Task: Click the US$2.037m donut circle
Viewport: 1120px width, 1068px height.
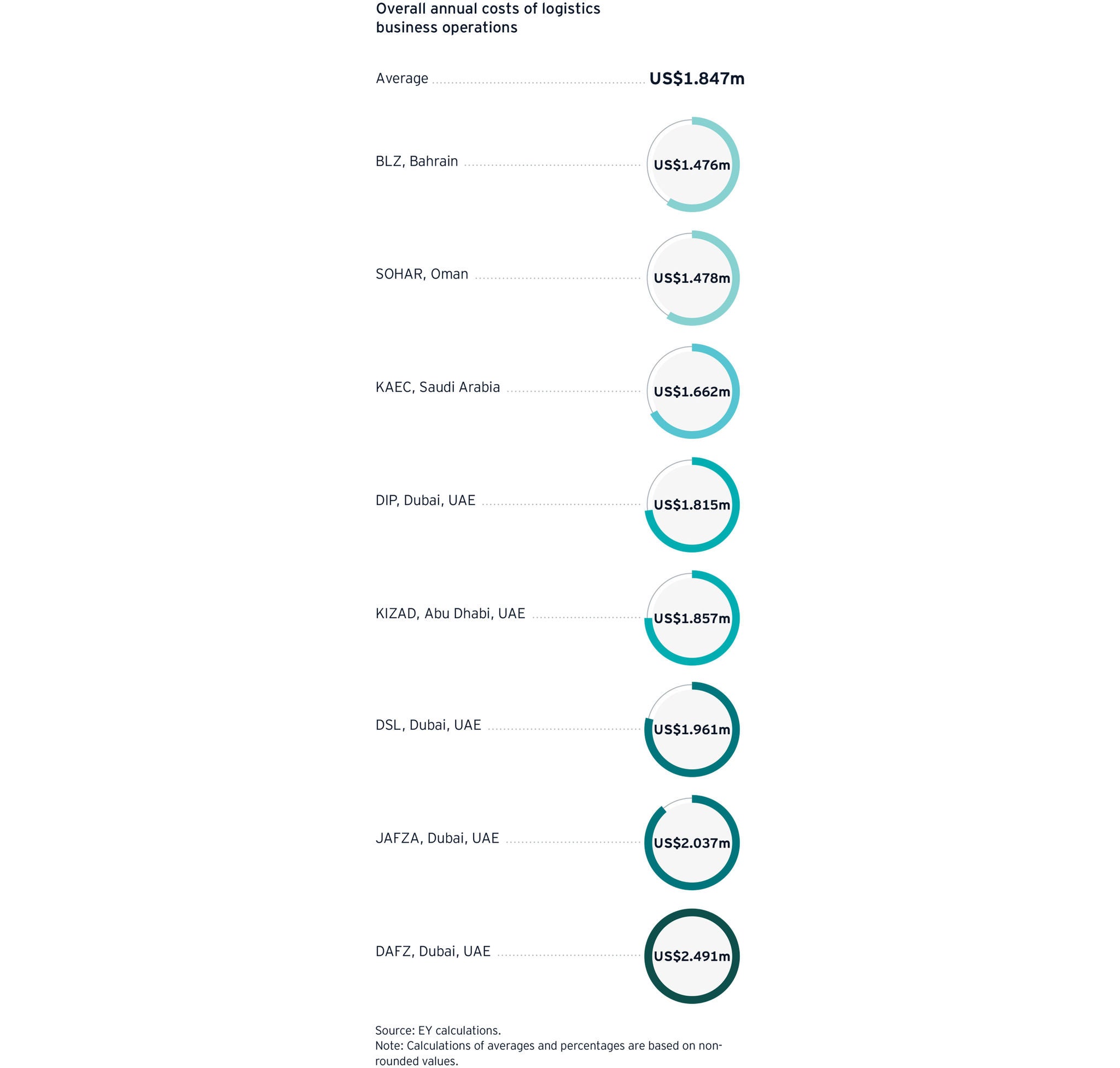Action: point(691,843)
